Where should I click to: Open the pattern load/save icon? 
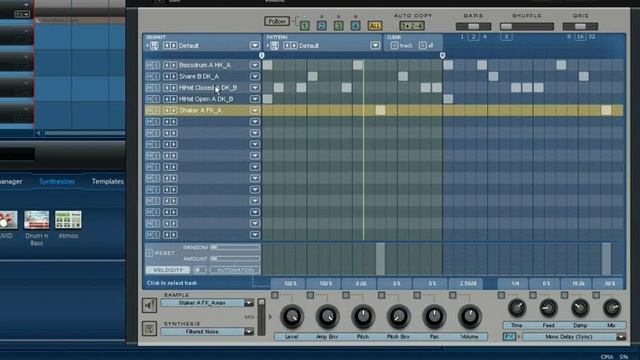[x=274, y=46]
